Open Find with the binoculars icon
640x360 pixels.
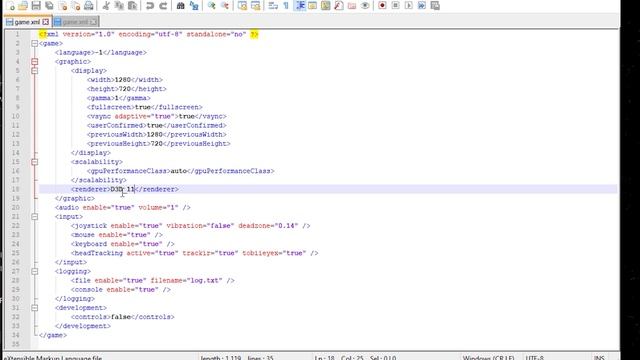(180, 6)
